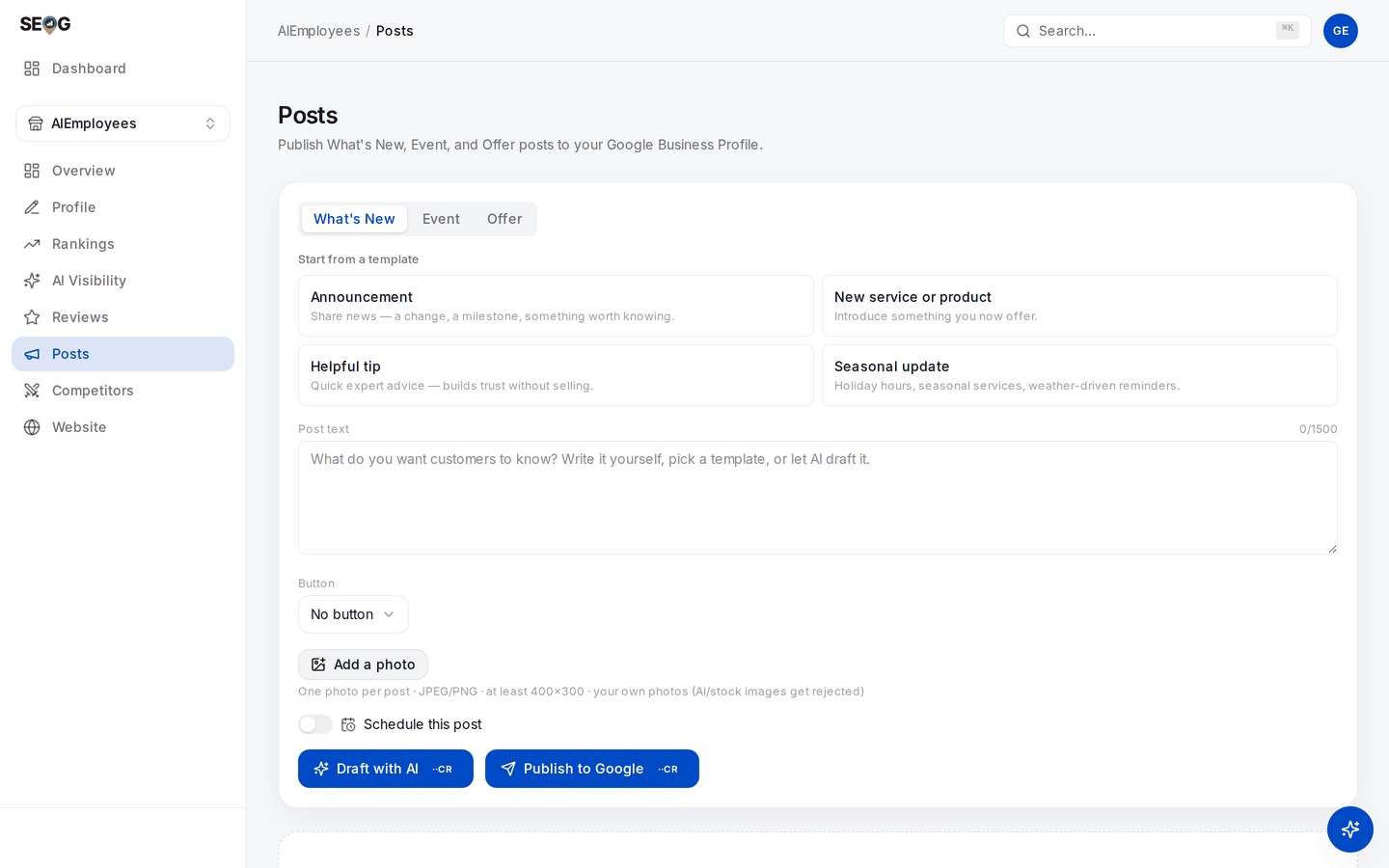The height and width of the screenshot is (868, 1389).
Task: Click the Search field
Action: [x=1157, y=31]
